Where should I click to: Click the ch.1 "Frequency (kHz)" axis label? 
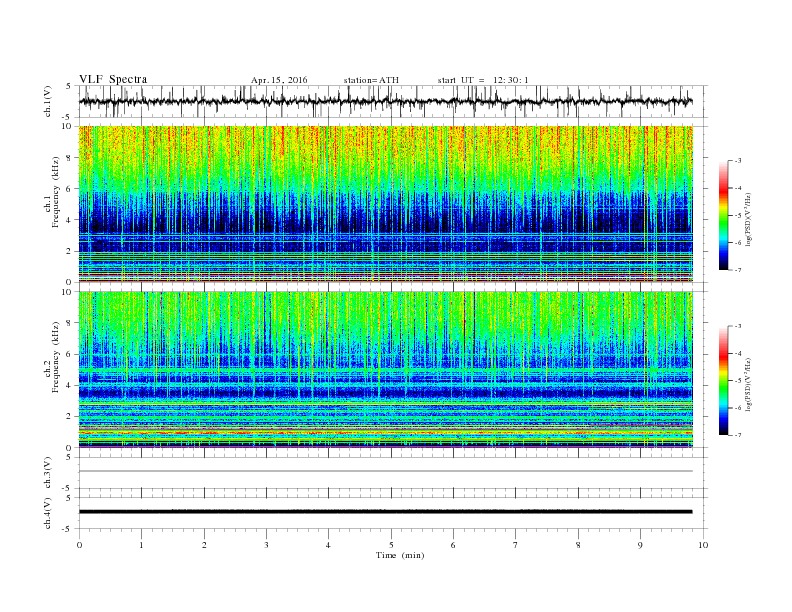click(x=56, y=192)
